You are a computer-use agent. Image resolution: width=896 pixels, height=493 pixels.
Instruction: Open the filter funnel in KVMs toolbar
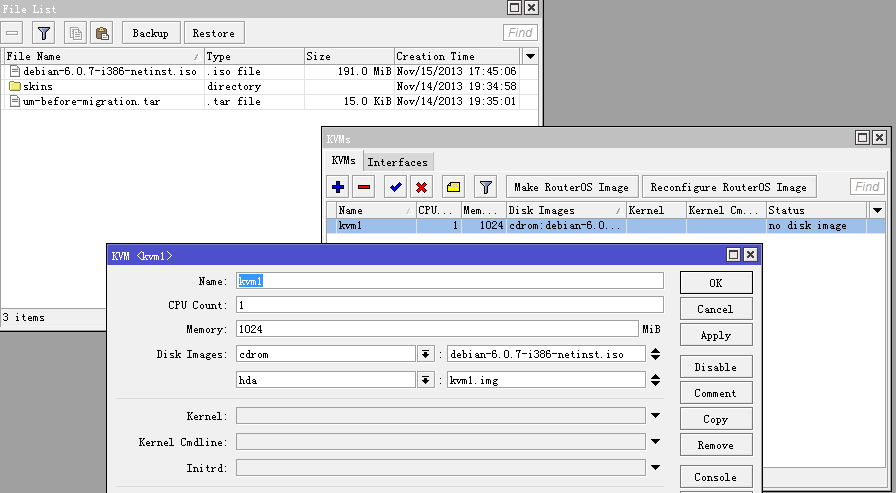486,187
